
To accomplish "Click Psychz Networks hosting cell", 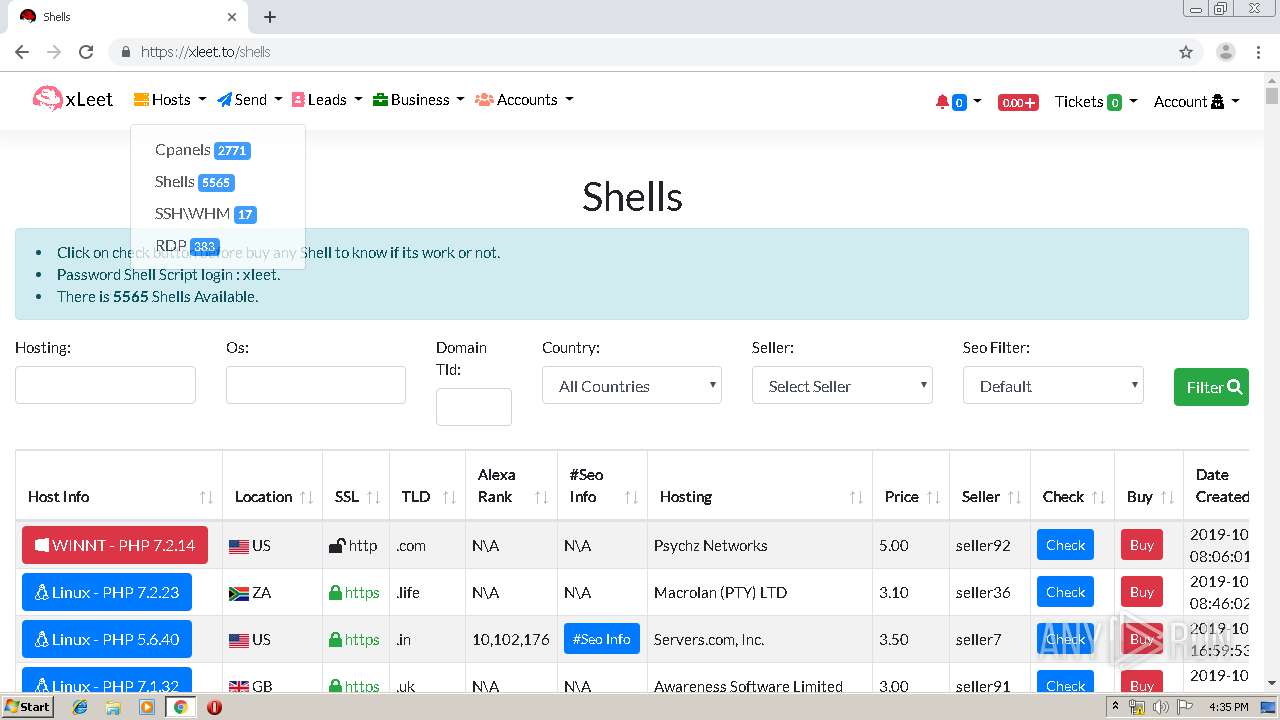I will [711, 545].
